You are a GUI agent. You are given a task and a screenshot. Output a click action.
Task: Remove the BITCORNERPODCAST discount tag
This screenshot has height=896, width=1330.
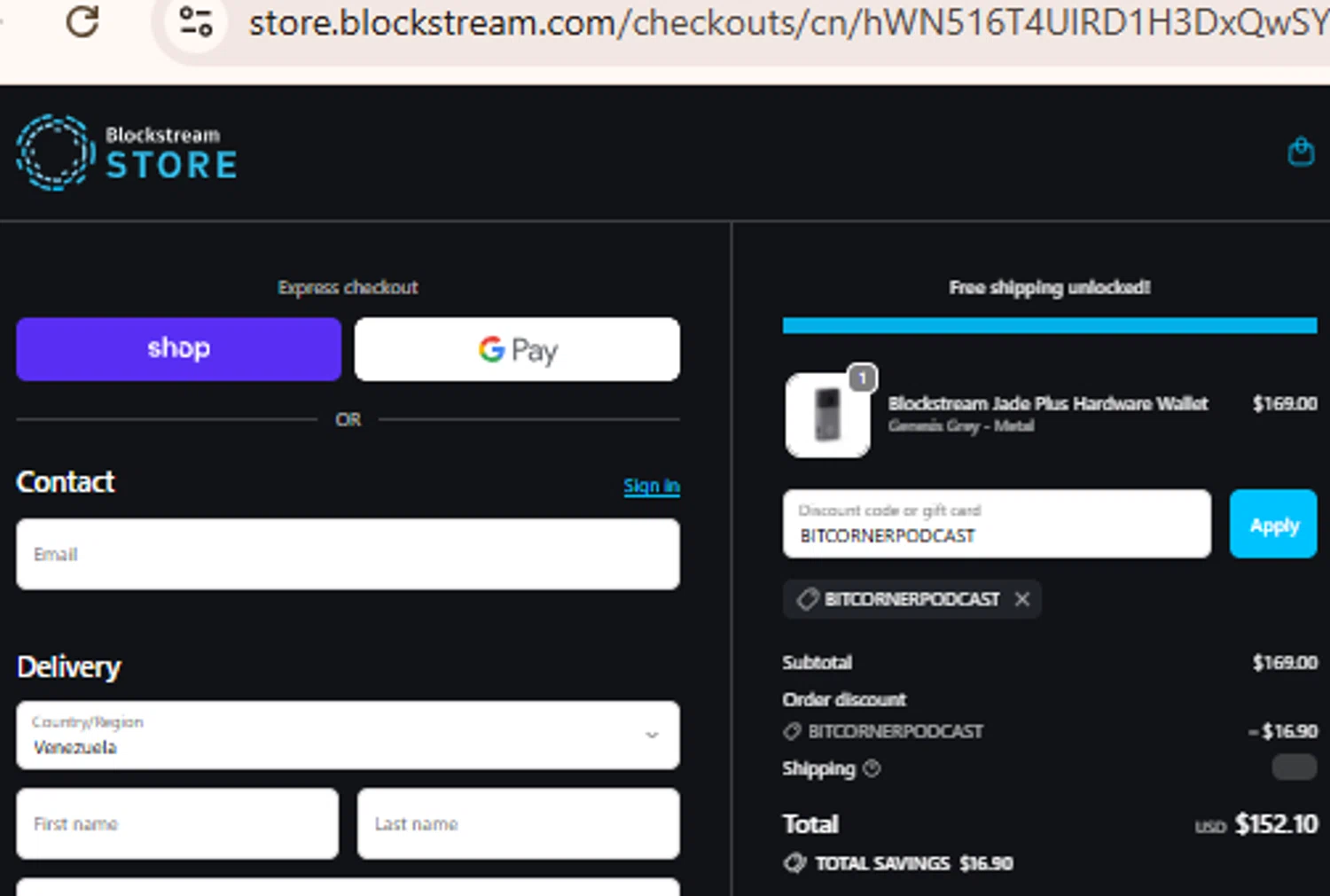tap(1022, 599)
